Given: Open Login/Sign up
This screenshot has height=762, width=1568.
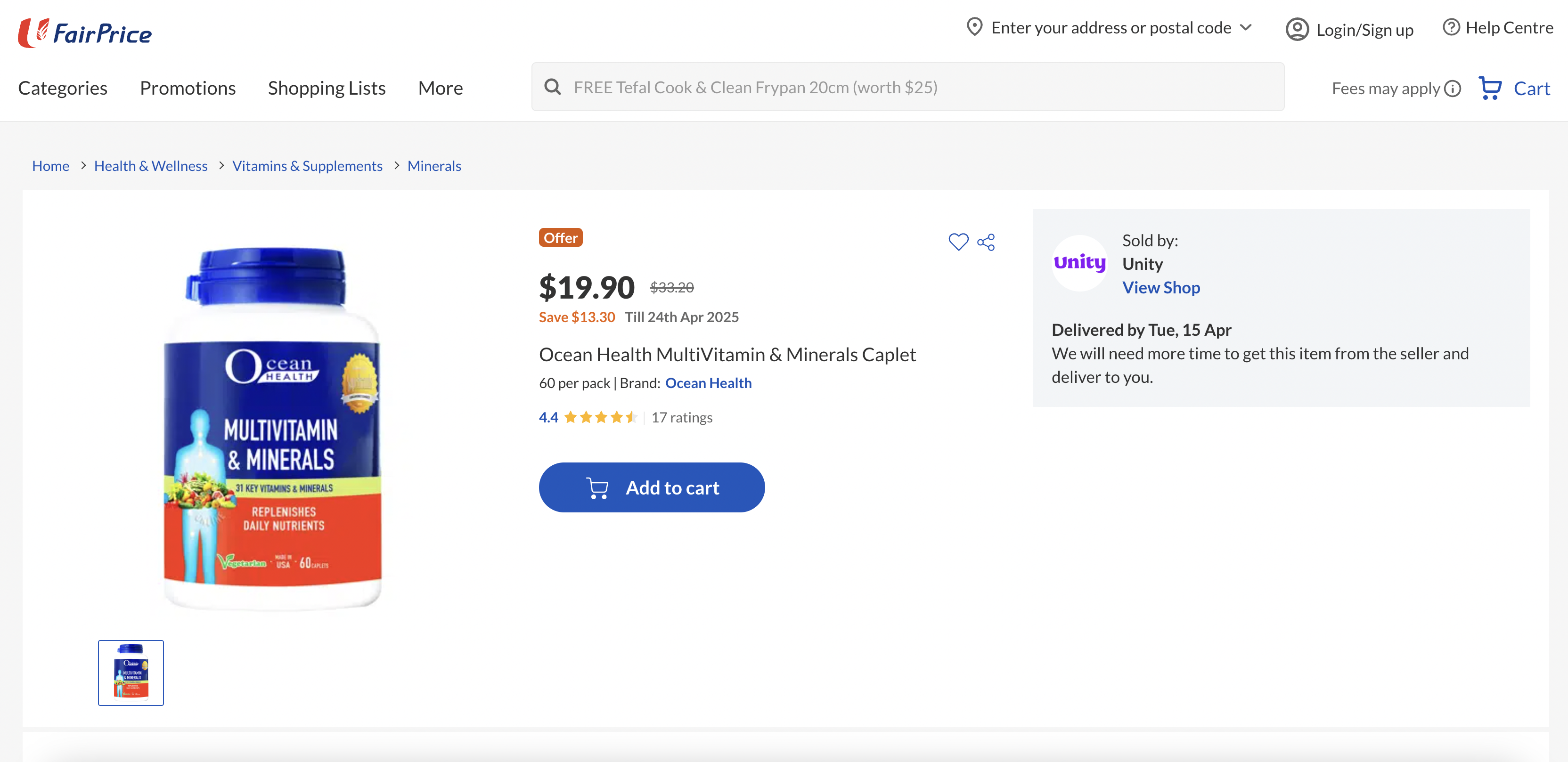Looking at the screenshot, I should (1349, 29).
